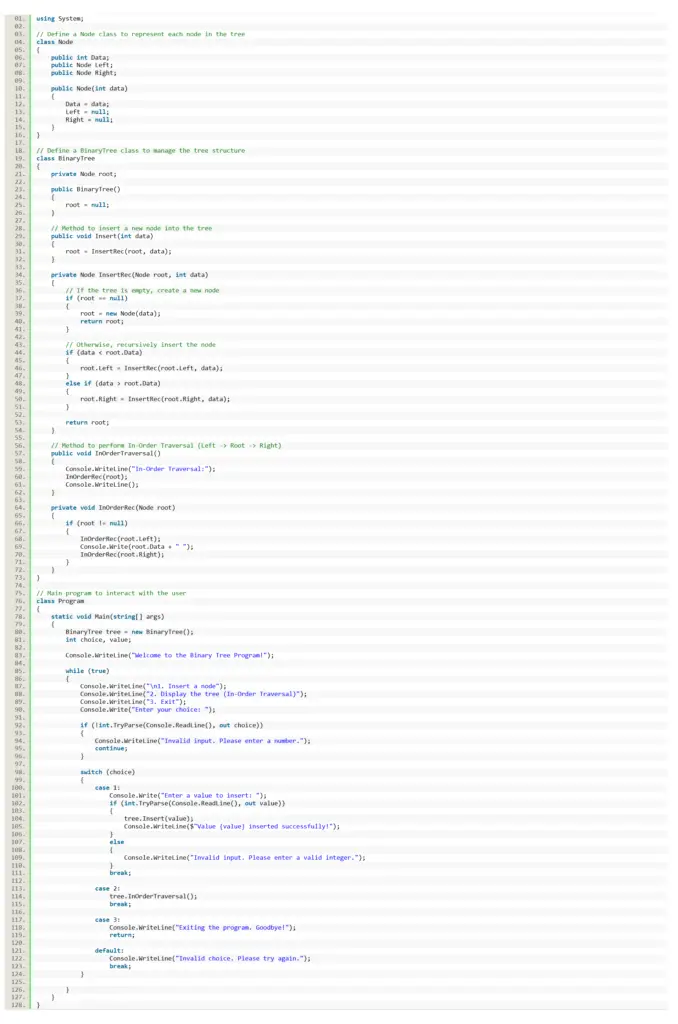Click the 'switch (choice)' statement
This screenshot has width=678, height=1024.
[x=107, y=772]
